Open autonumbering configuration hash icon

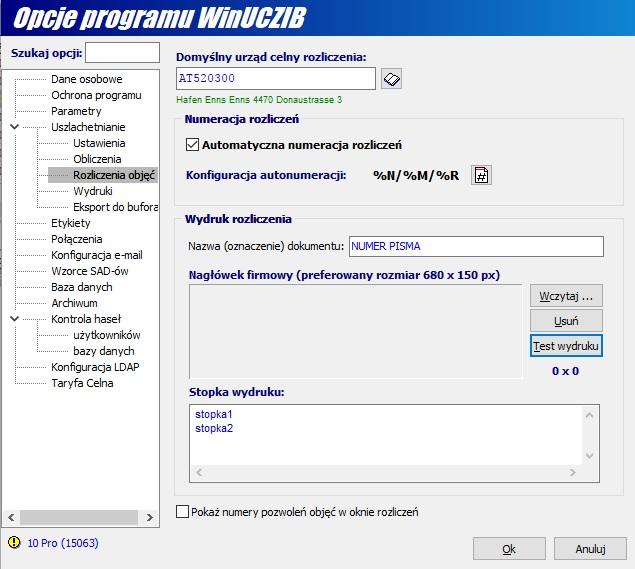pyautogui.click(x=481, y=175)
